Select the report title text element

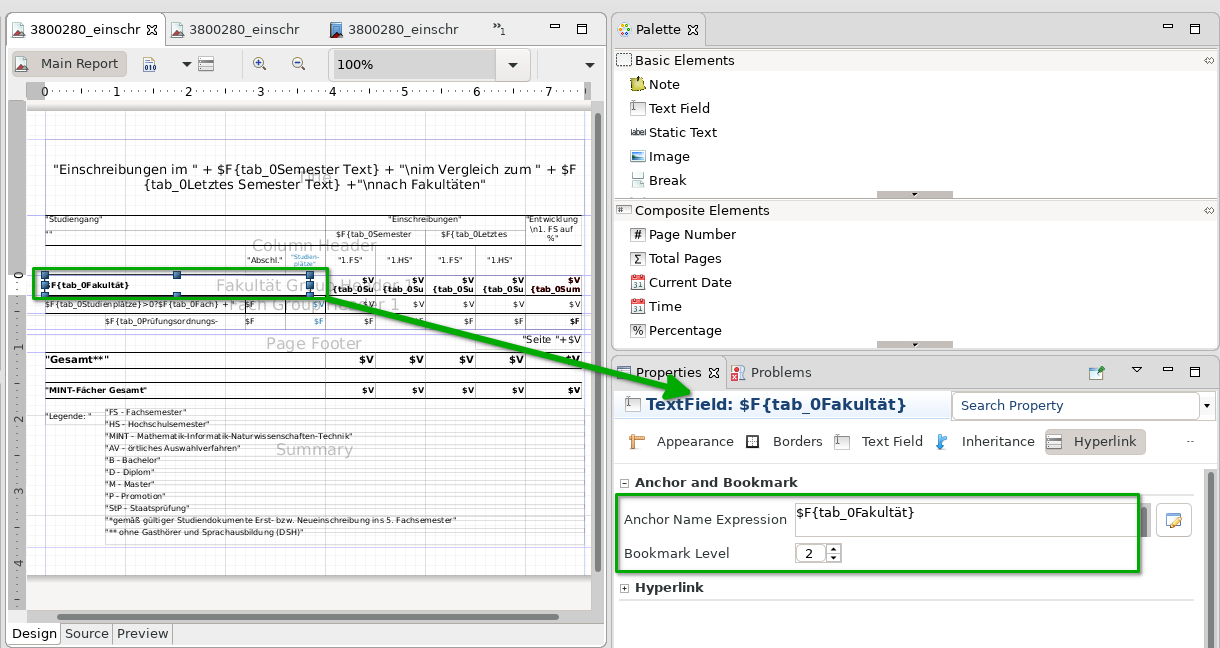tap(314, 177)
